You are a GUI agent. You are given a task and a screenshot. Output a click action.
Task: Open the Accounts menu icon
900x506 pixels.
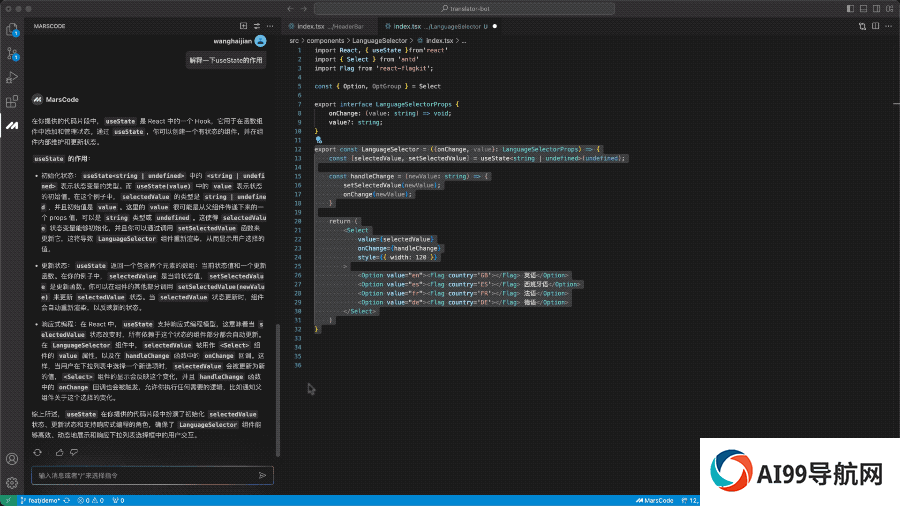[12, 459]
